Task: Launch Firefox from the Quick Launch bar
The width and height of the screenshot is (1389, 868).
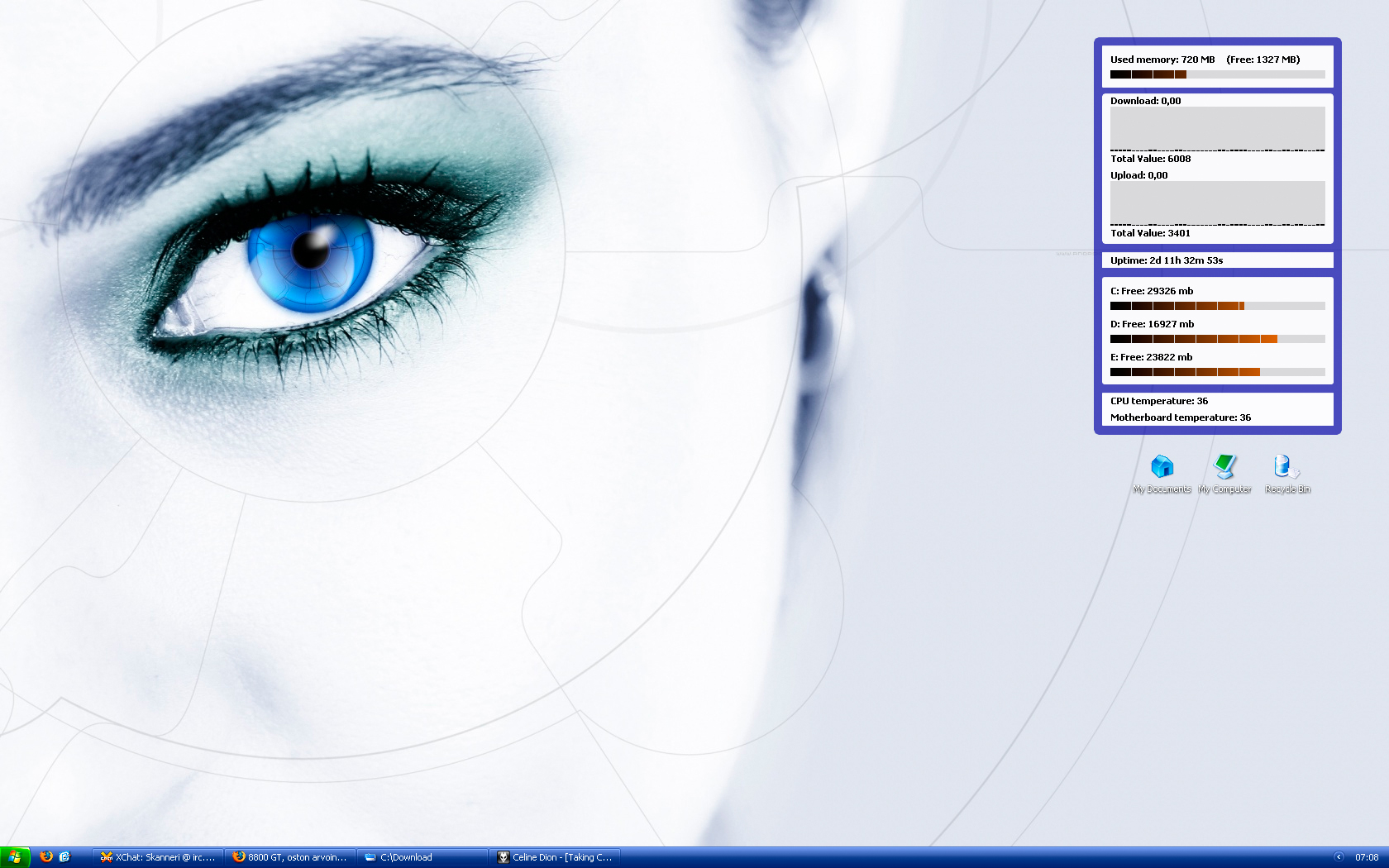Action: [46, 857]
